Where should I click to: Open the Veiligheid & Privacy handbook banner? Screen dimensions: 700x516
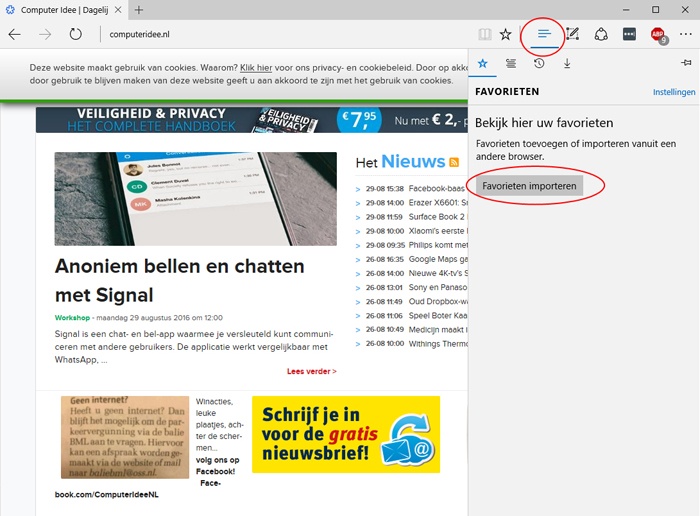(x=252, y=120)
